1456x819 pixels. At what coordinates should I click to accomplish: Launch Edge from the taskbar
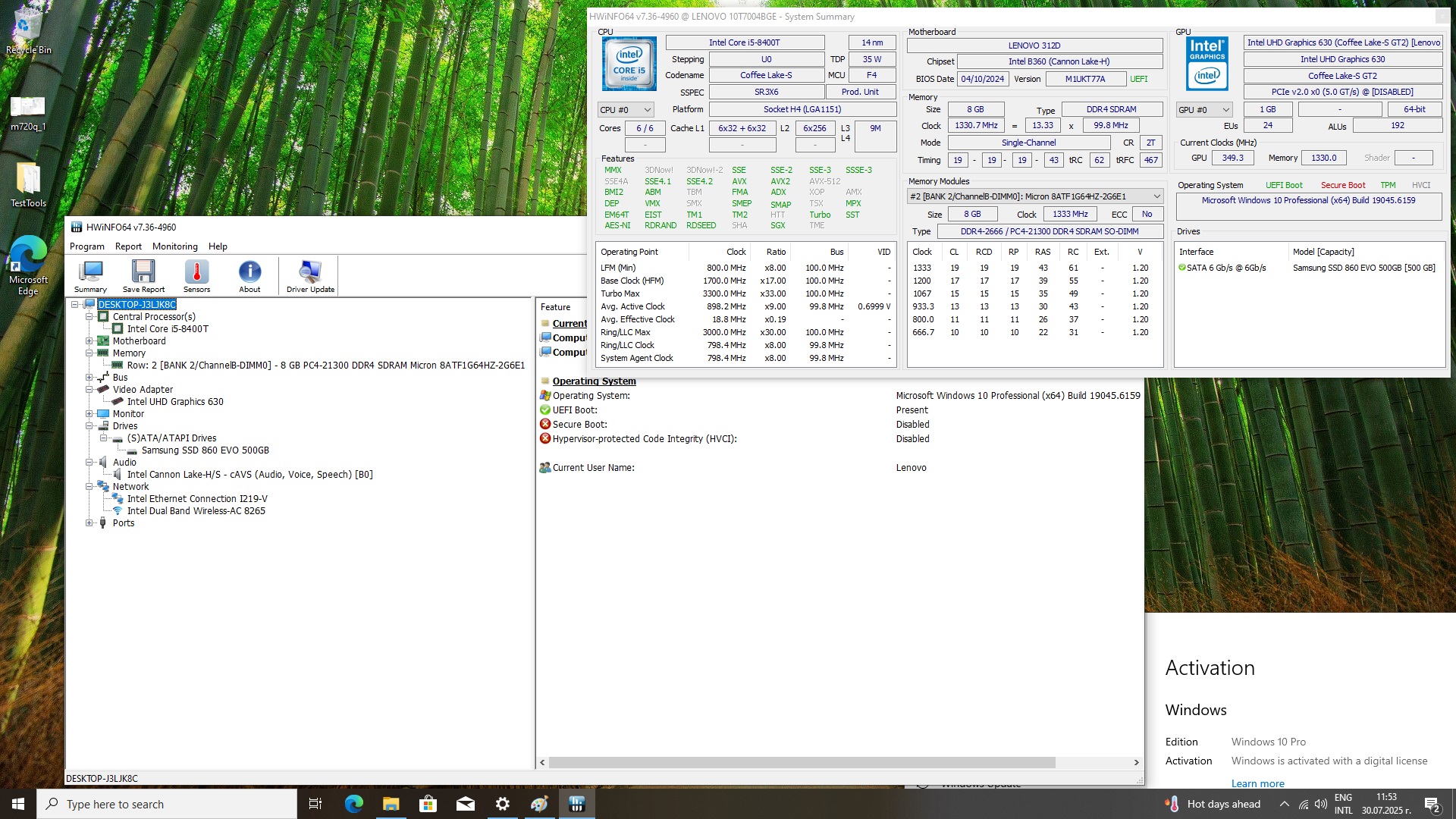[353, 804]
